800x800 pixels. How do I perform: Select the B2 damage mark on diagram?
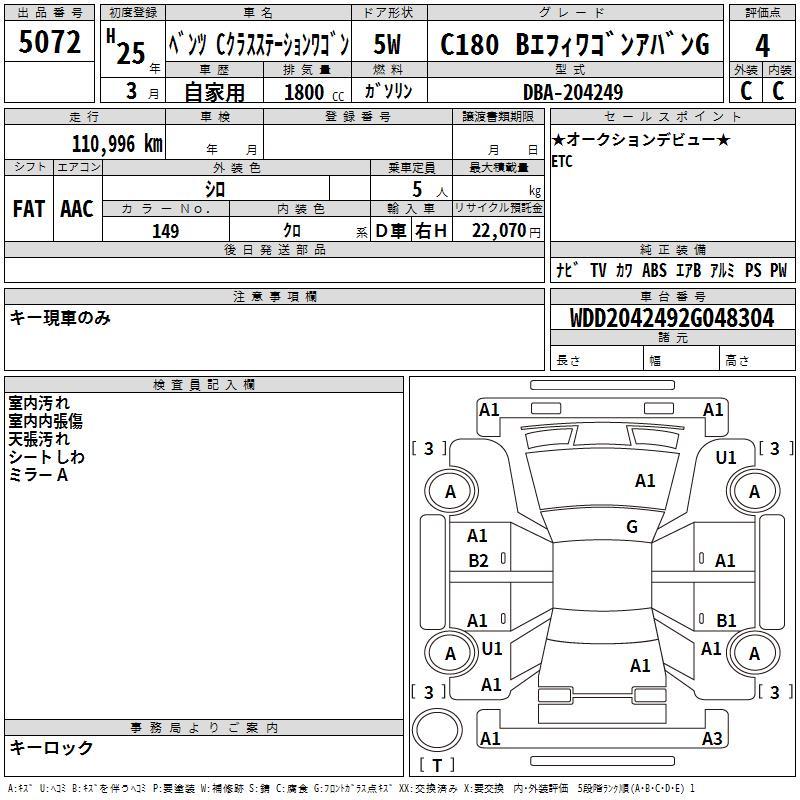[x=479, y=560]
